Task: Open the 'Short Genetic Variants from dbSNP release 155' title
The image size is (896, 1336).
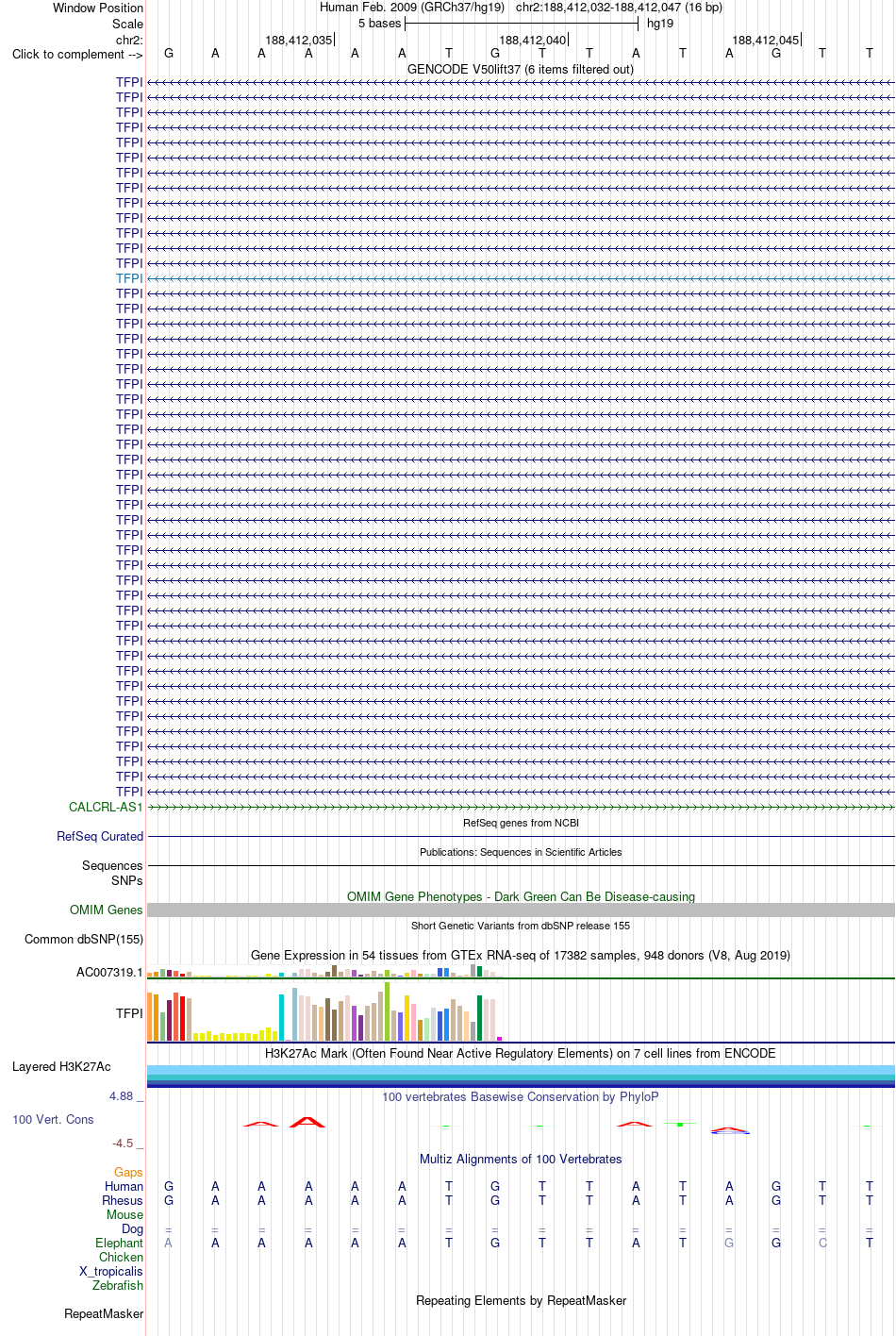Action: tap(521, 926)
